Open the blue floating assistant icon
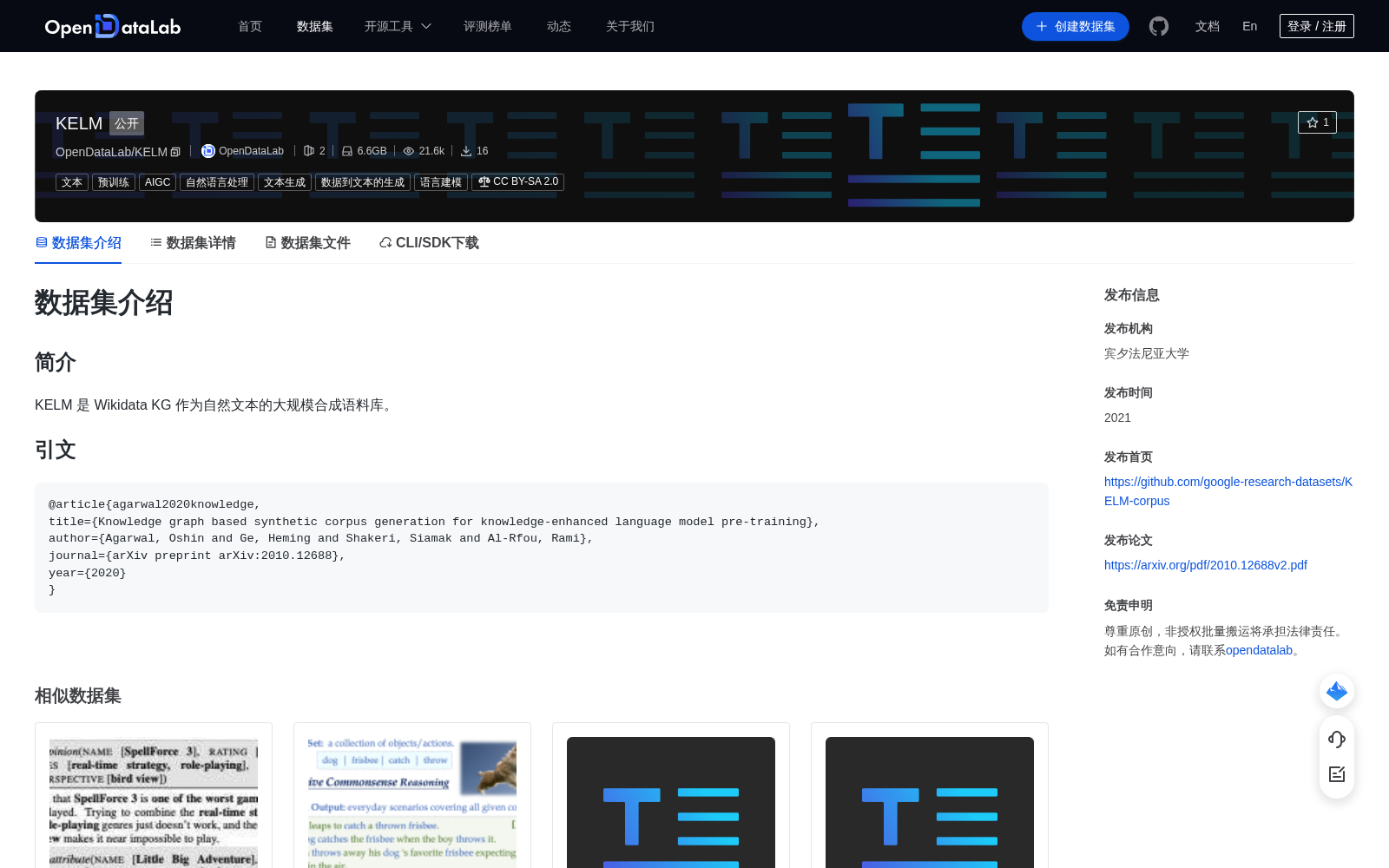1389x868 pixels. (x=1337, y=691)
